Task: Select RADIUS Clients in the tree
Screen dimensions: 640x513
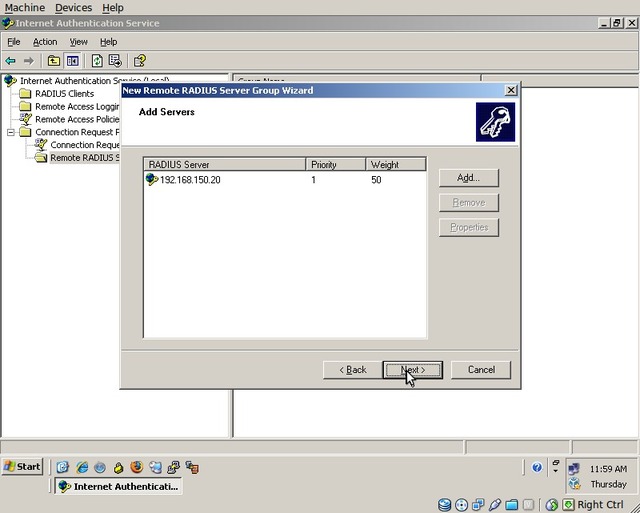Action: point(64,94)
